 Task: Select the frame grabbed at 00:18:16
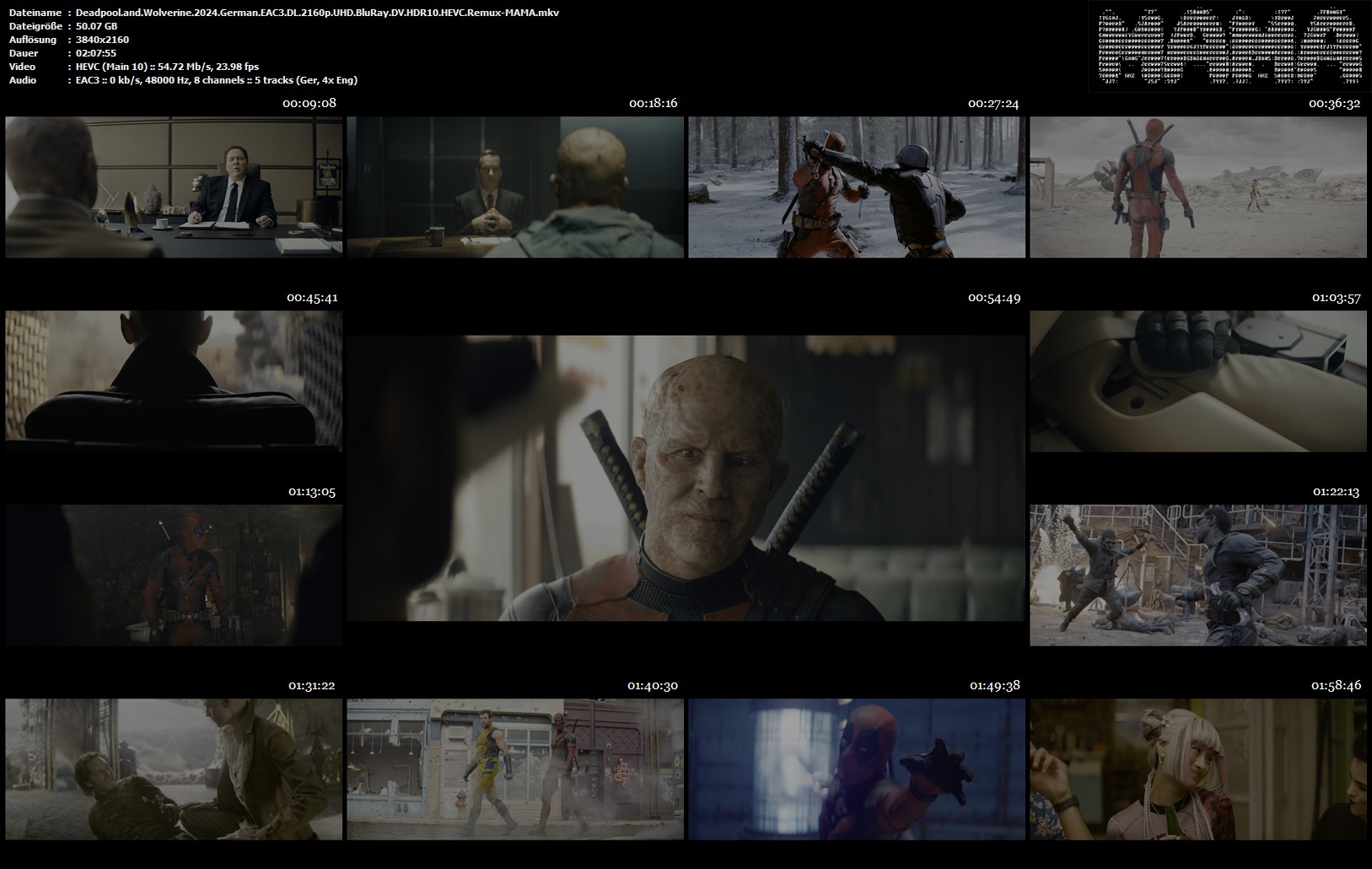(x=515, y=187)
